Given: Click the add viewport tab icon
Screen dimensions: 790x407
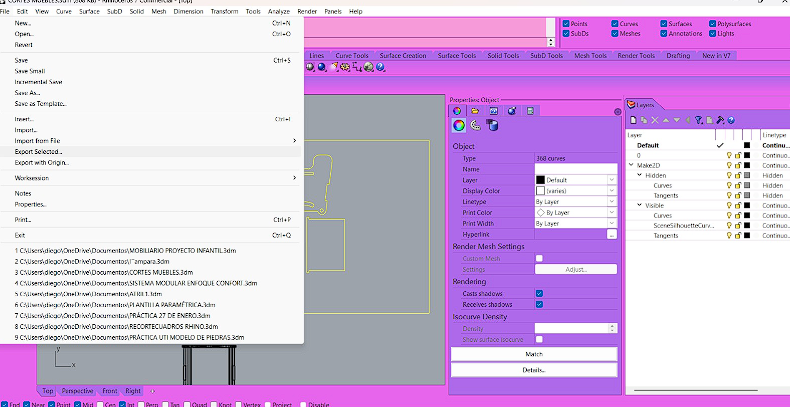Looking at the screenshot, I should pyautogui.click(x=152, y=391).
